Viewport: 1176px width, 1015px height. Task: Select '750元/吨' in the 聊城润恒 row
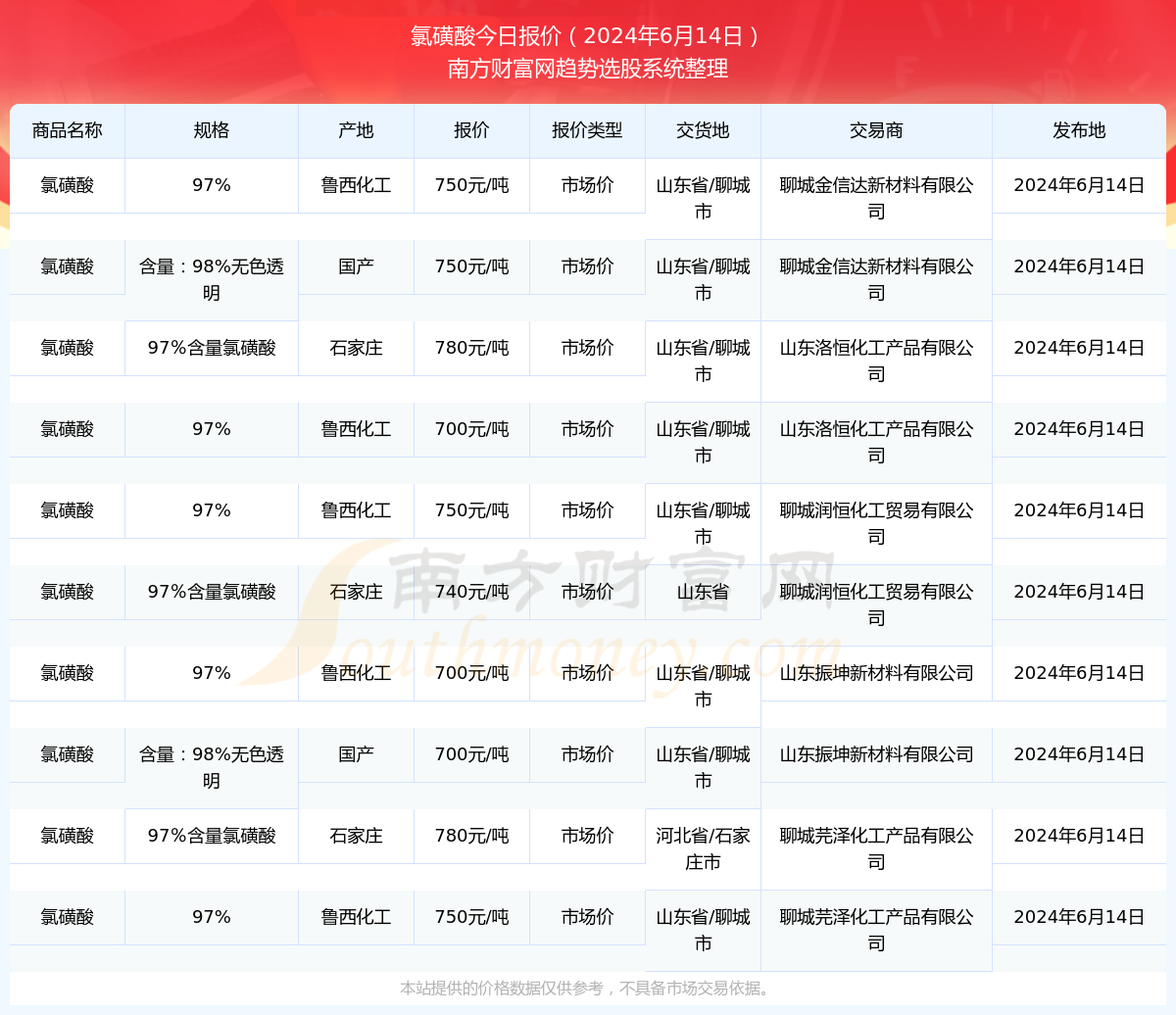[x=471, y=510]
